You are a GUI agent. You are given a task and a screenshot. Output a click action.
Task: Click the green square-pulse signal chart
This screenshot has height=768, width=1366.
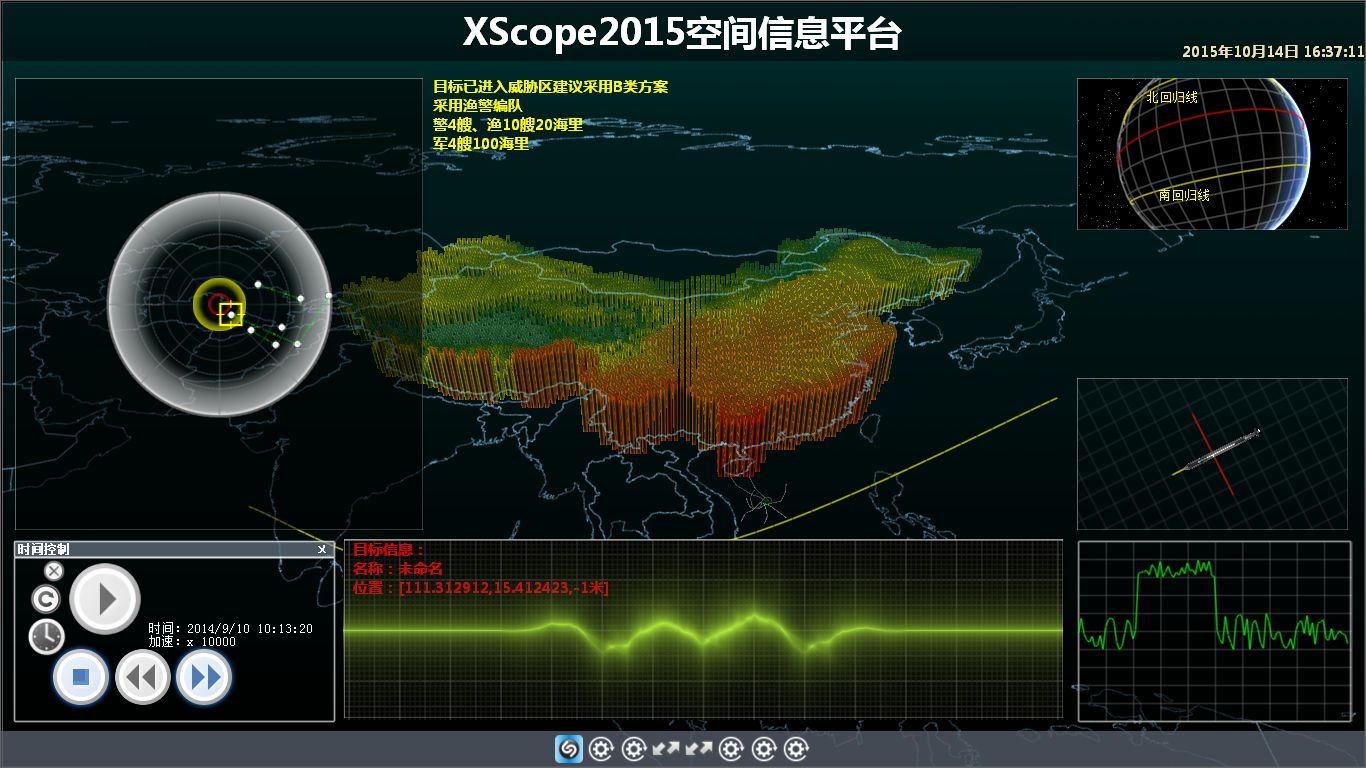pos(1213,631)
